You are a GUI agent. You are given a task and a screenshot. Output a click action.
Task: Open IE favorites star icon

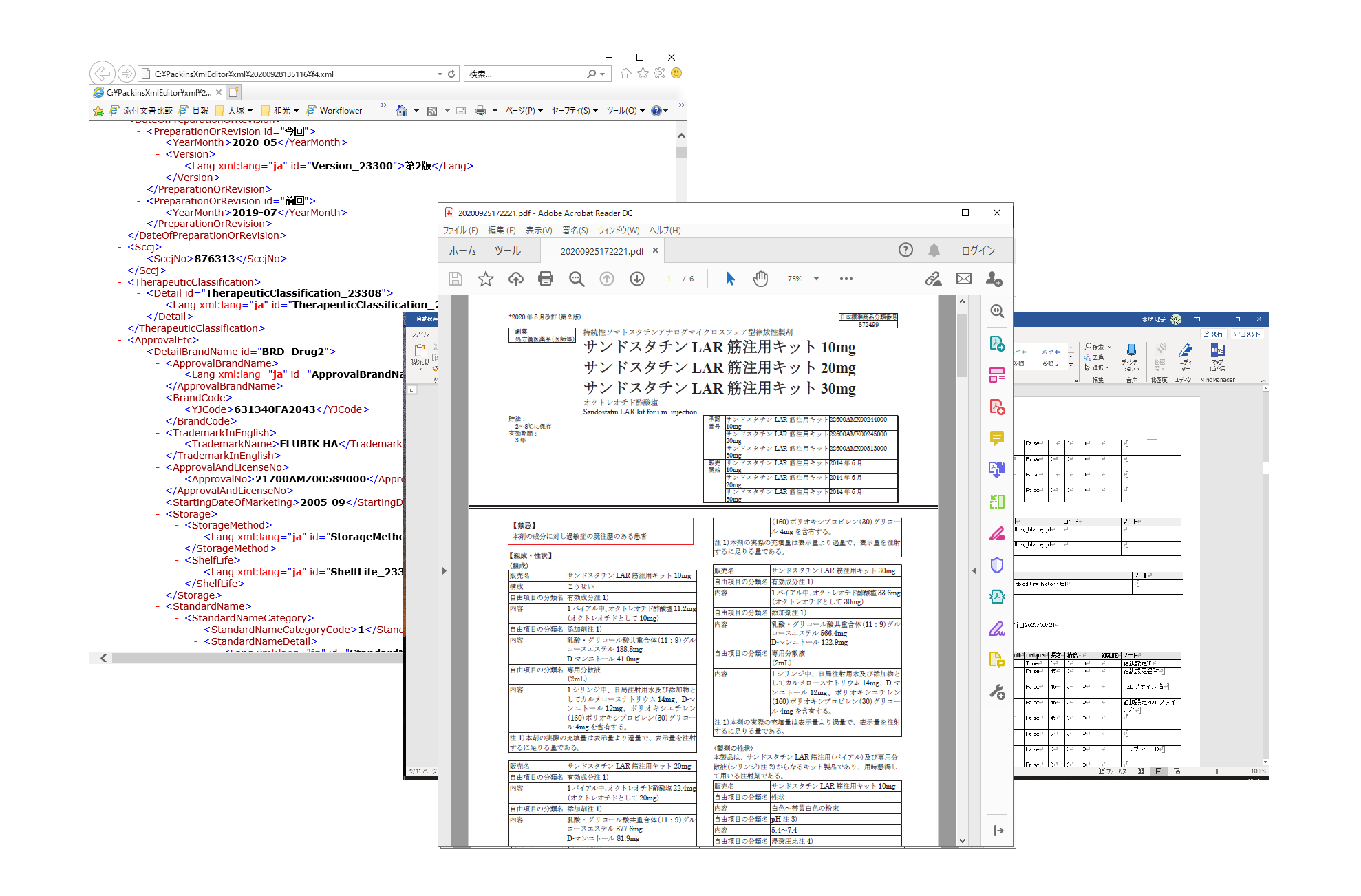point(643,74)
